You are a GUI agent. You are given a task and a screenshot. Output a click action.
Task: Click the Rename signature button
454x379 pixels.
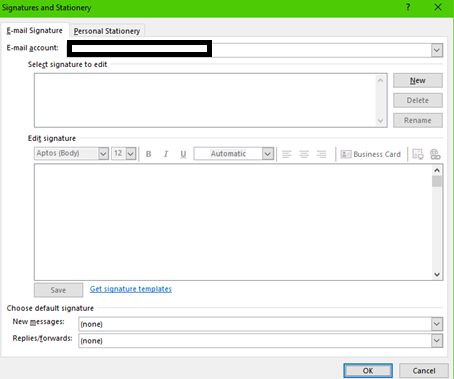418,120
